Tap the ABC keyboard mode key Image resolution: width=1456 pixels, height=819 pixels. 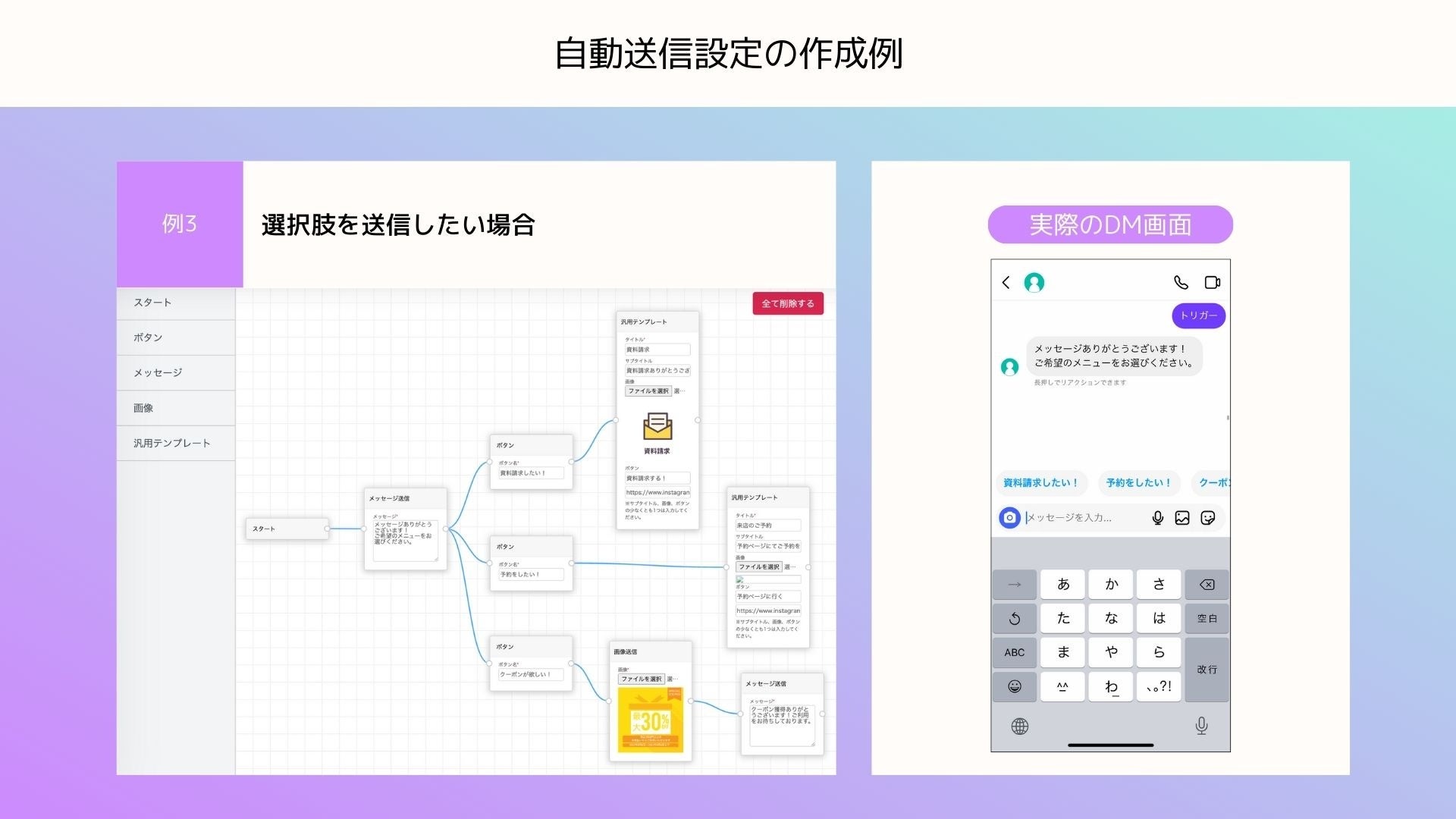click(1014, 652)
